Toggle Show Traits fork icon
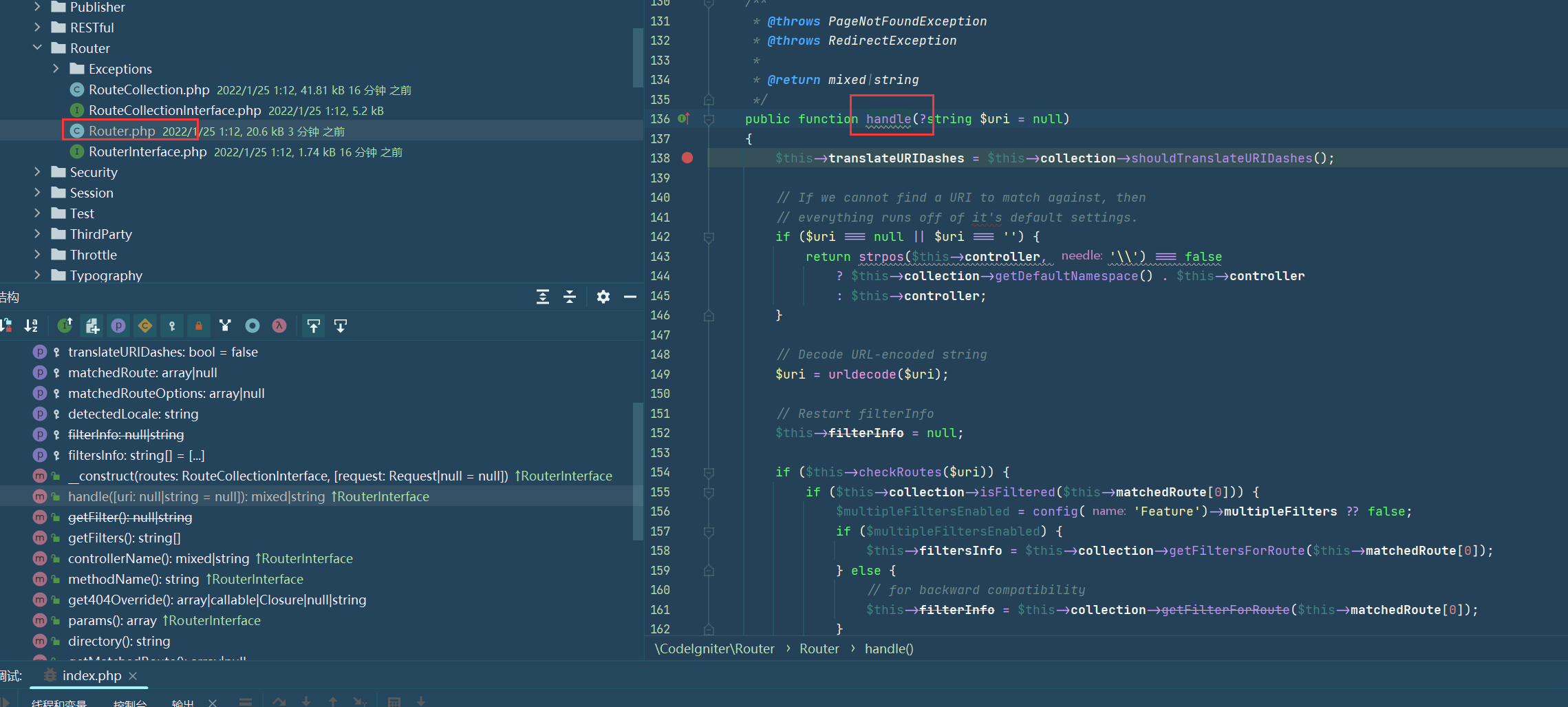This screenshot has width=1568, height=707. (x=225, y=326)
